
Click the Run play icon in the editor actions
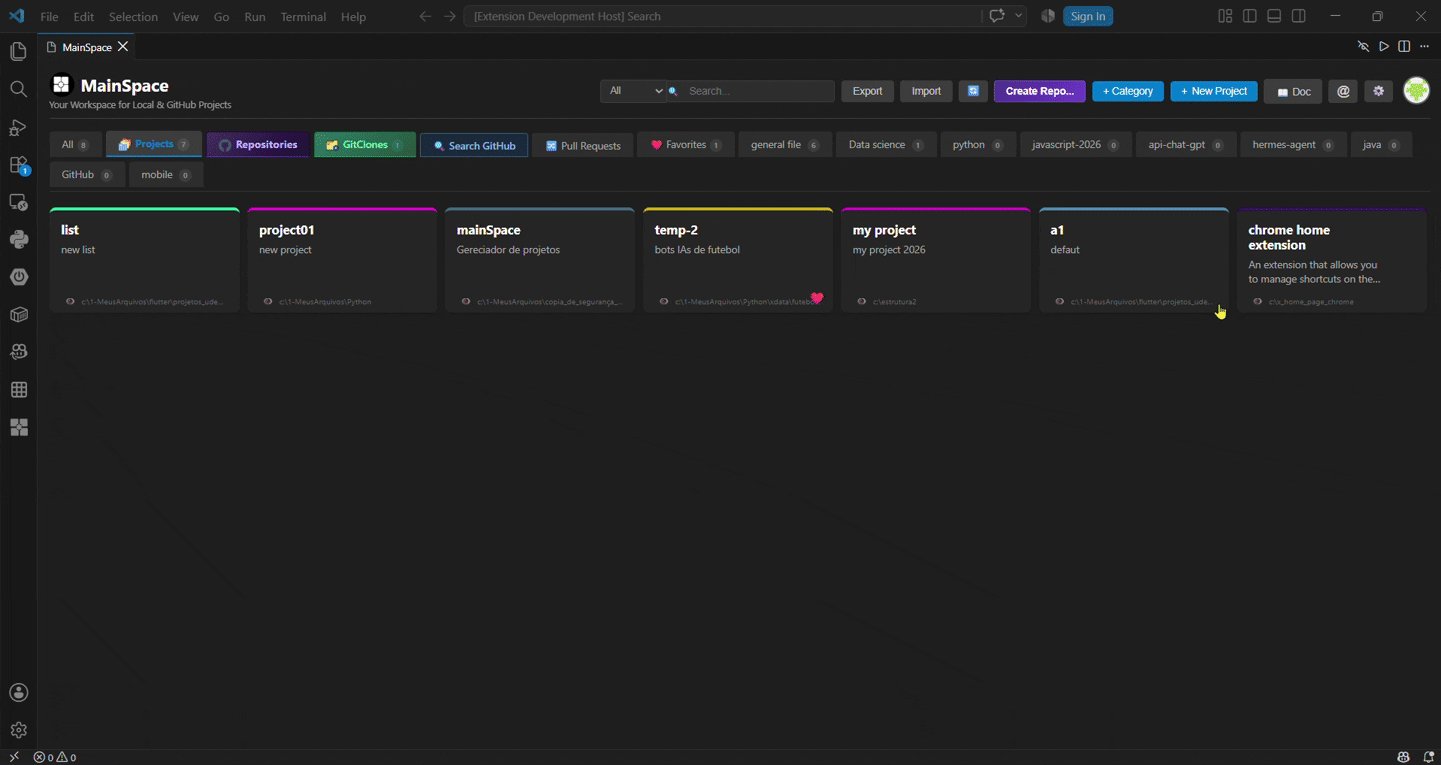(x=1384, y=47)
